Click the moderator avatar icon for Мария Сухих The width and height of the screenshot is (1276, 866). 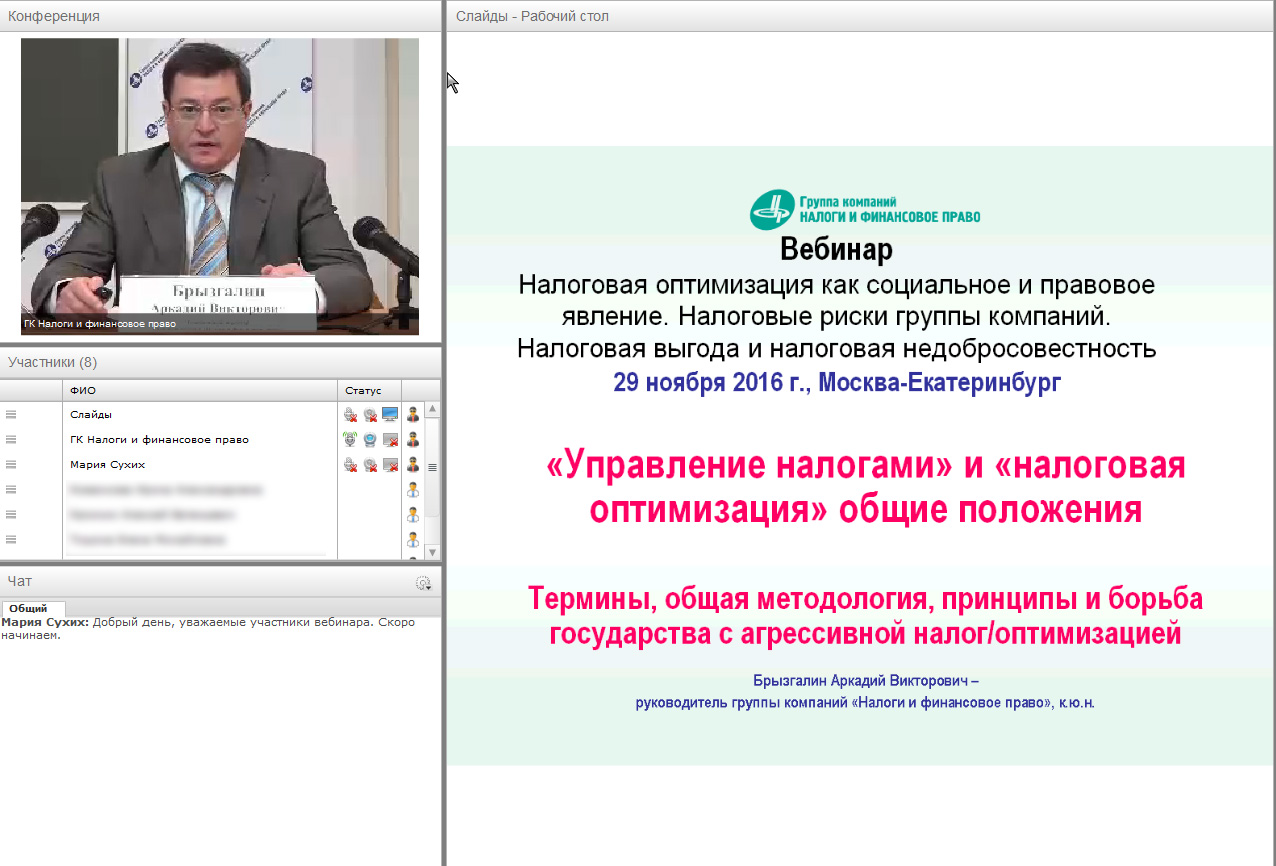point(412,464)
